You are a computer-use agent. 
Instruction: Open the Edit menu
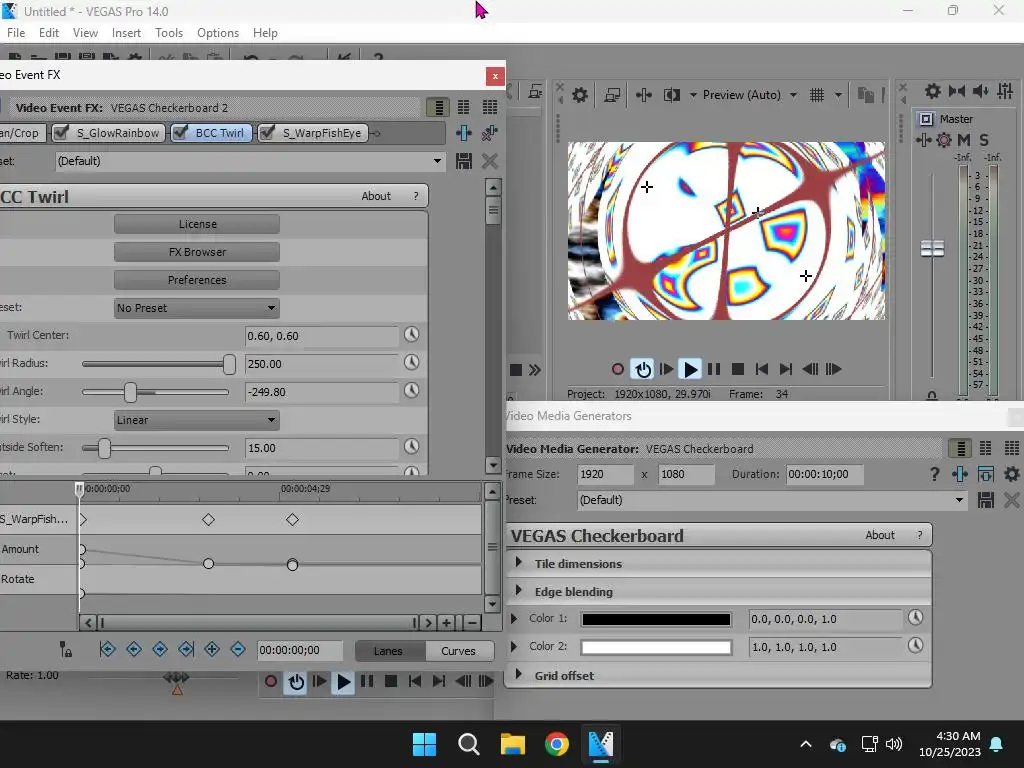point(48,33)
